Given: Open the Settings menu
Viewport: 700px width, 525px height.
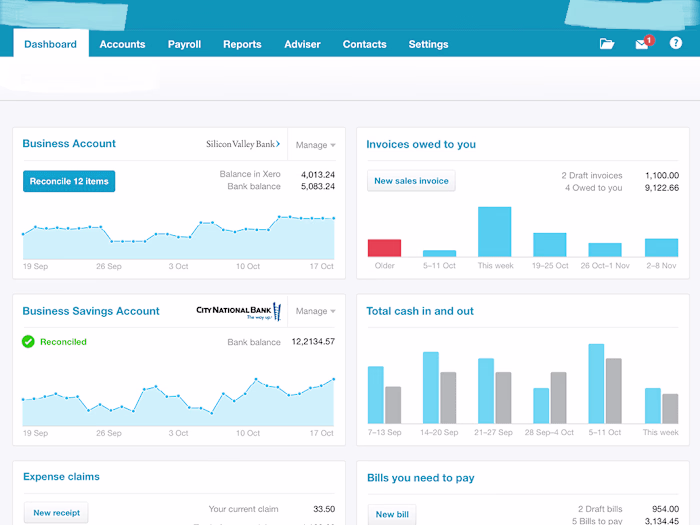Looking at the screenshot, I should pyautogui.click(x=428, y=44).
